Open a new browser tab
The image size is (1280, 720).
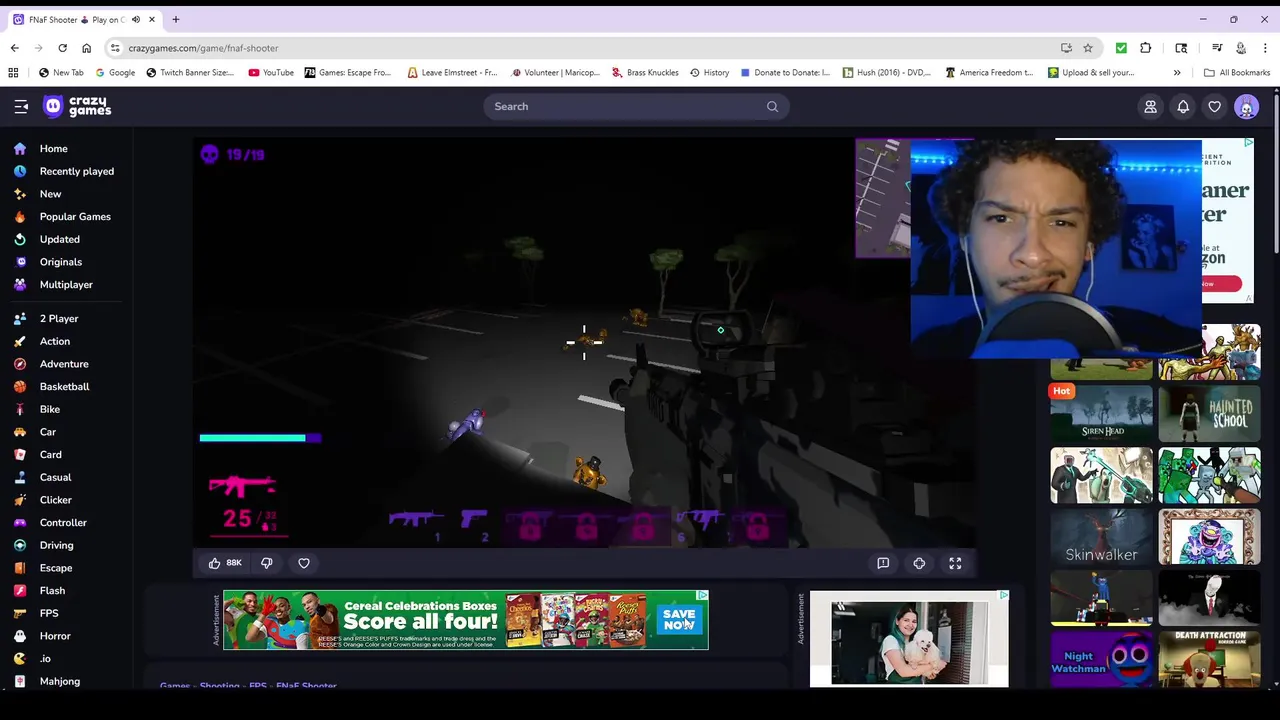click(176, 20)
